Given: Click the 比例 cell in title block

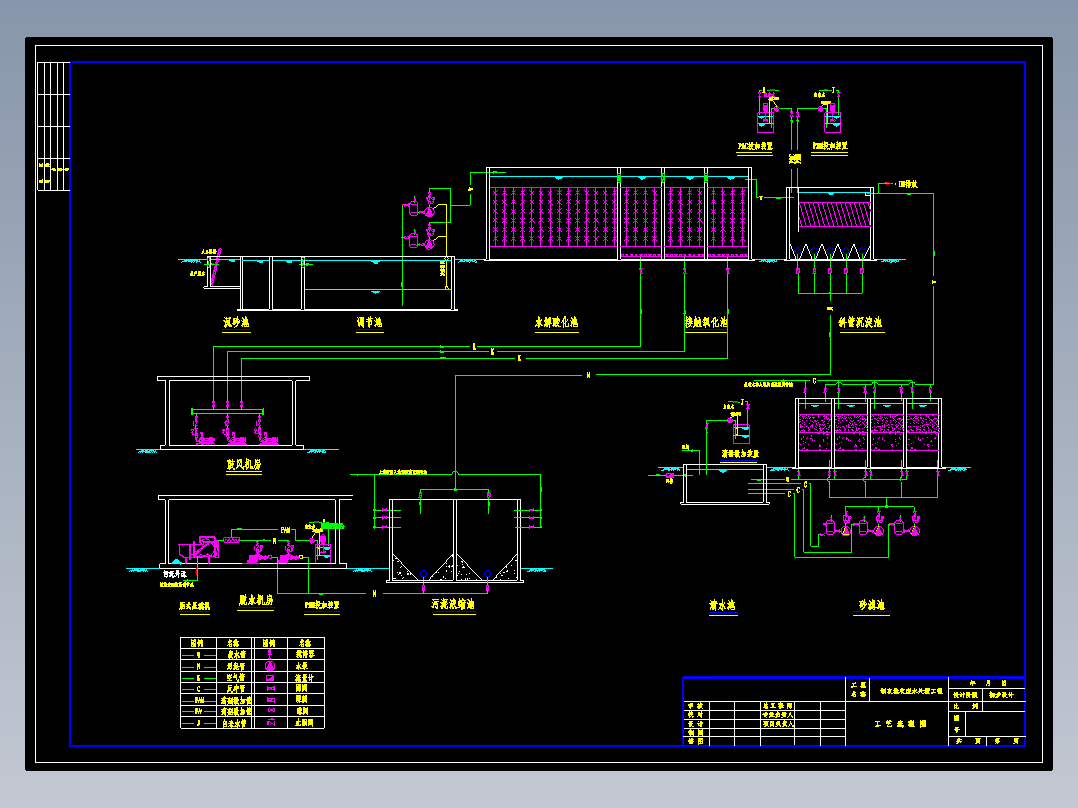Looking at the screenshot, I should [965, 706].
